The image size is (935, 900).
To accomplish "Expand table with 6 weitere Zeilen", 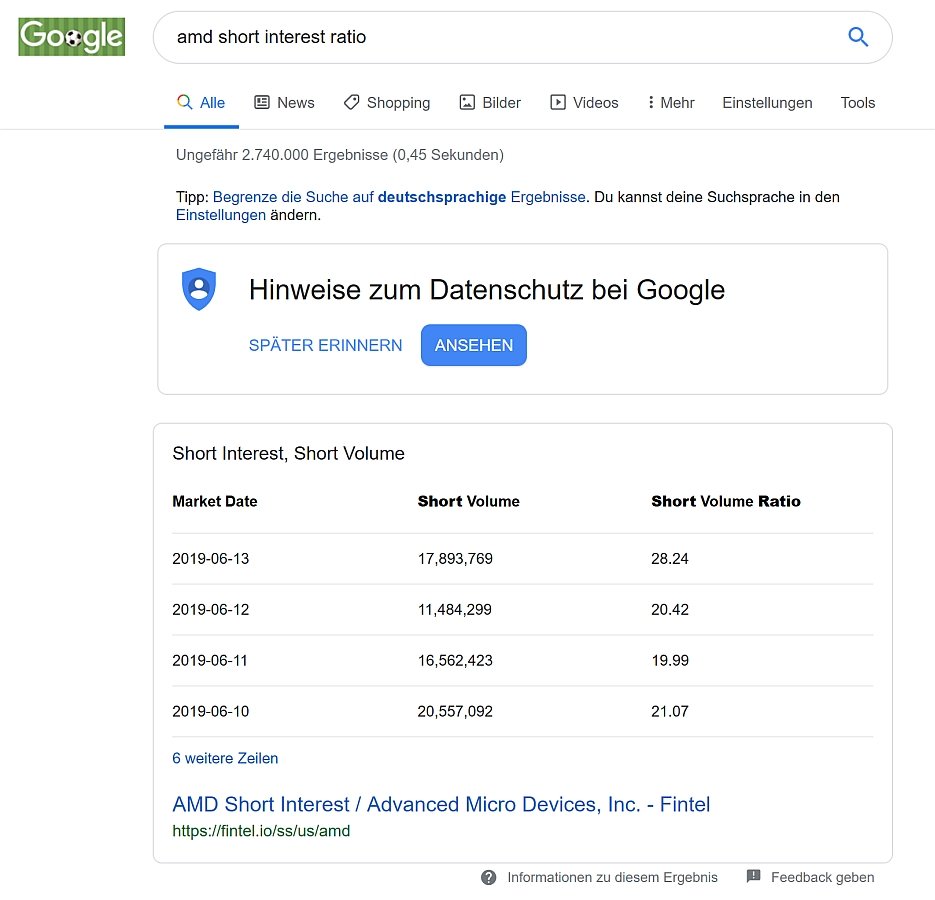I will click(225, 758).
